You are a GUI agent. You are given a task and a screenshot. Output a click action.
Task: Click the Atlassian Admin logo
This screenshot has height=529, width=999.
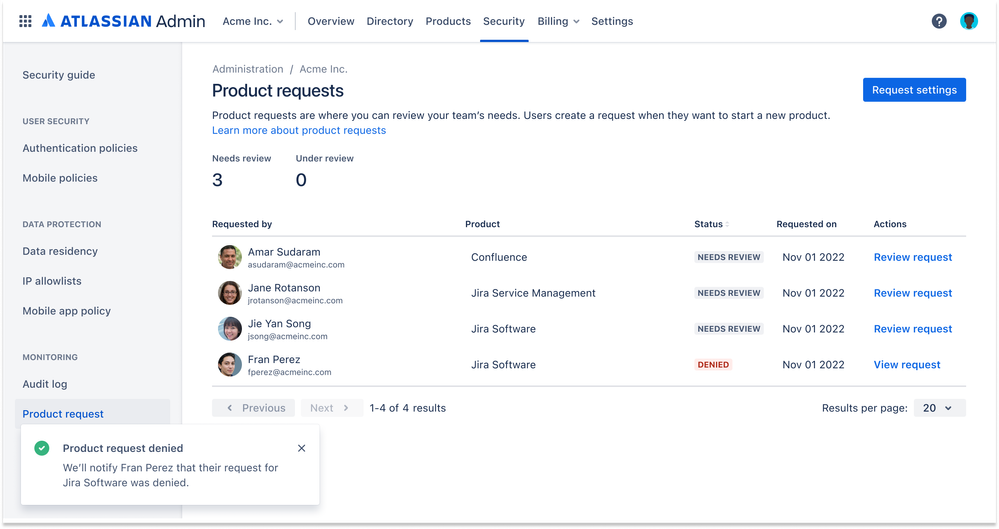point(124,21)
